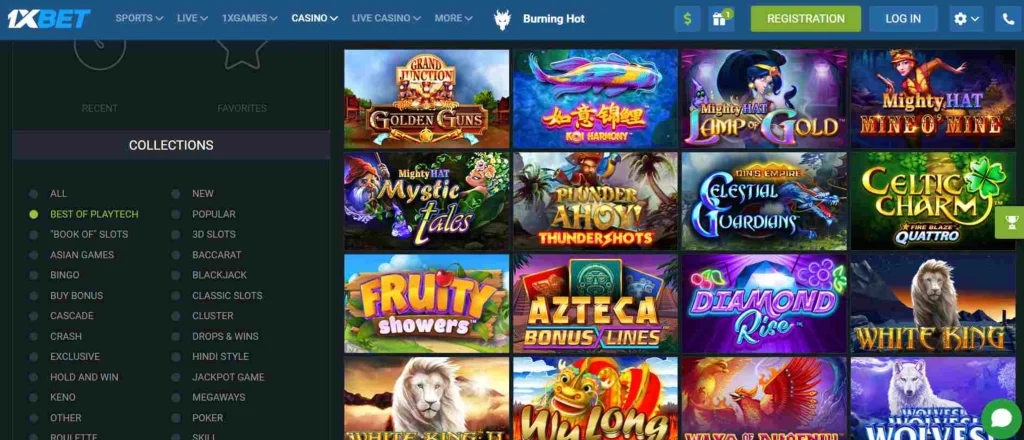Screen dimensions: 1024x440
Task: Expand the settings gear dropdown
Action: tap(966, 19)
